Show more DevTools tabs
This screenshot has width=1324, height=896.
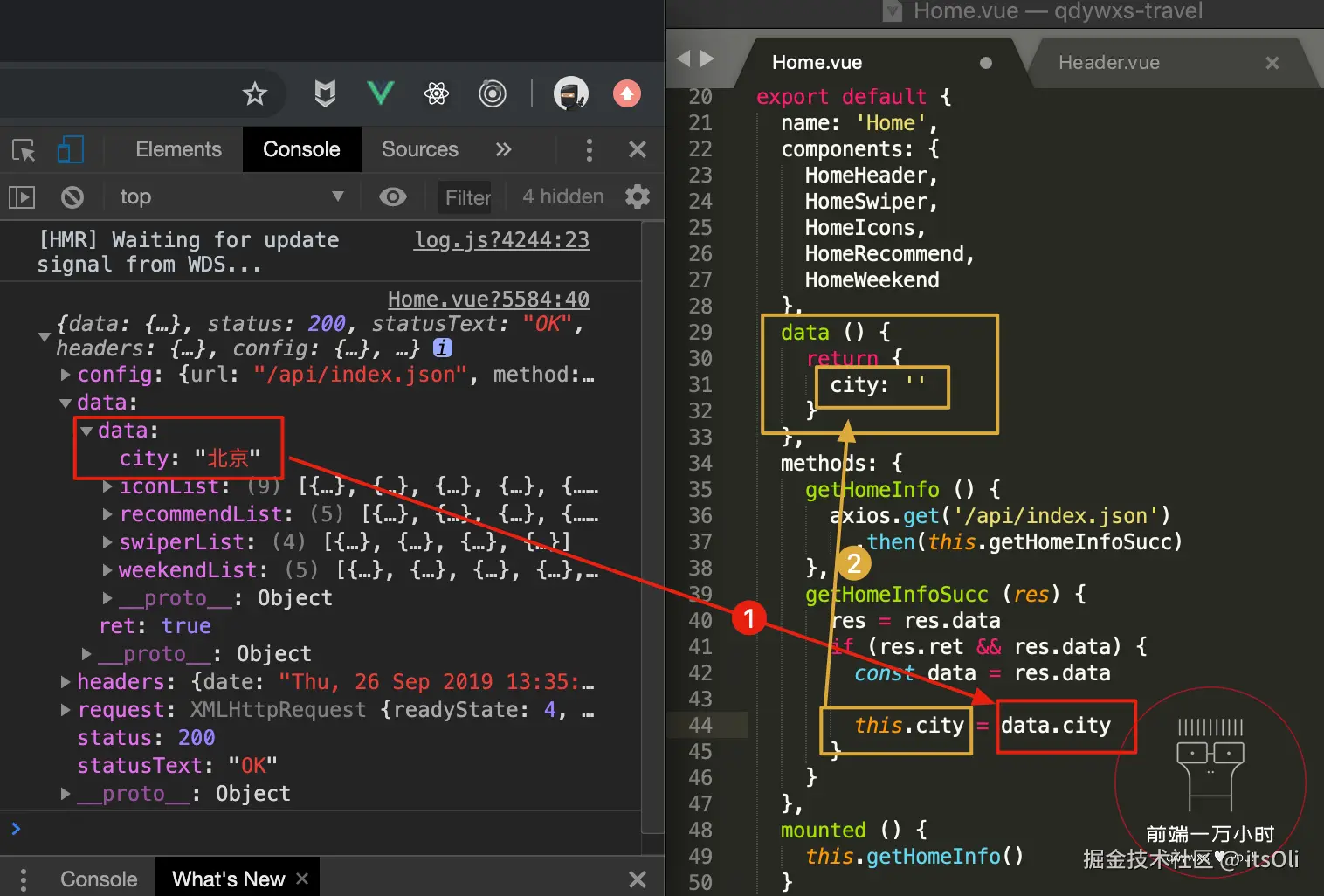pyautogui.click(x=503, y=149)
